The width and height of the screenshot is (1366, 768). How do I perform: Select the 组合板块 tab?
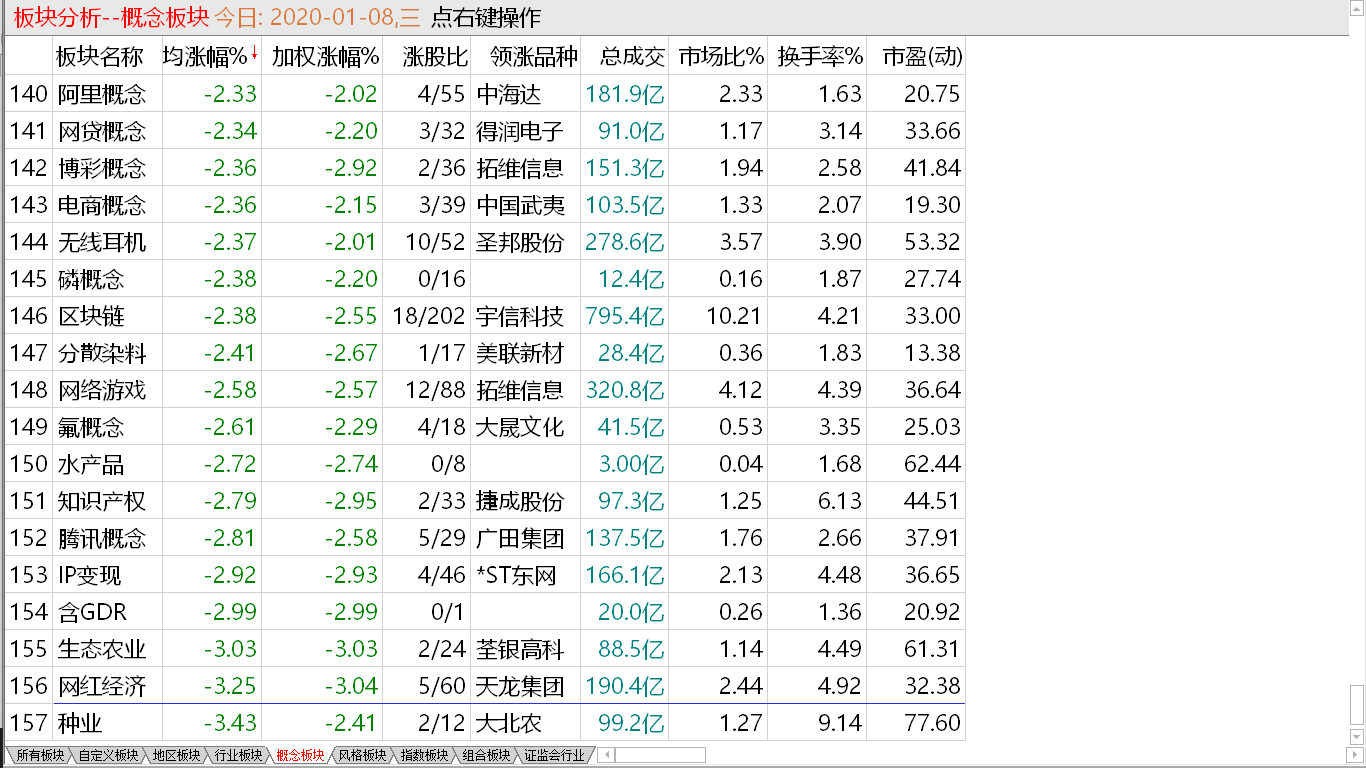[486, 755]
